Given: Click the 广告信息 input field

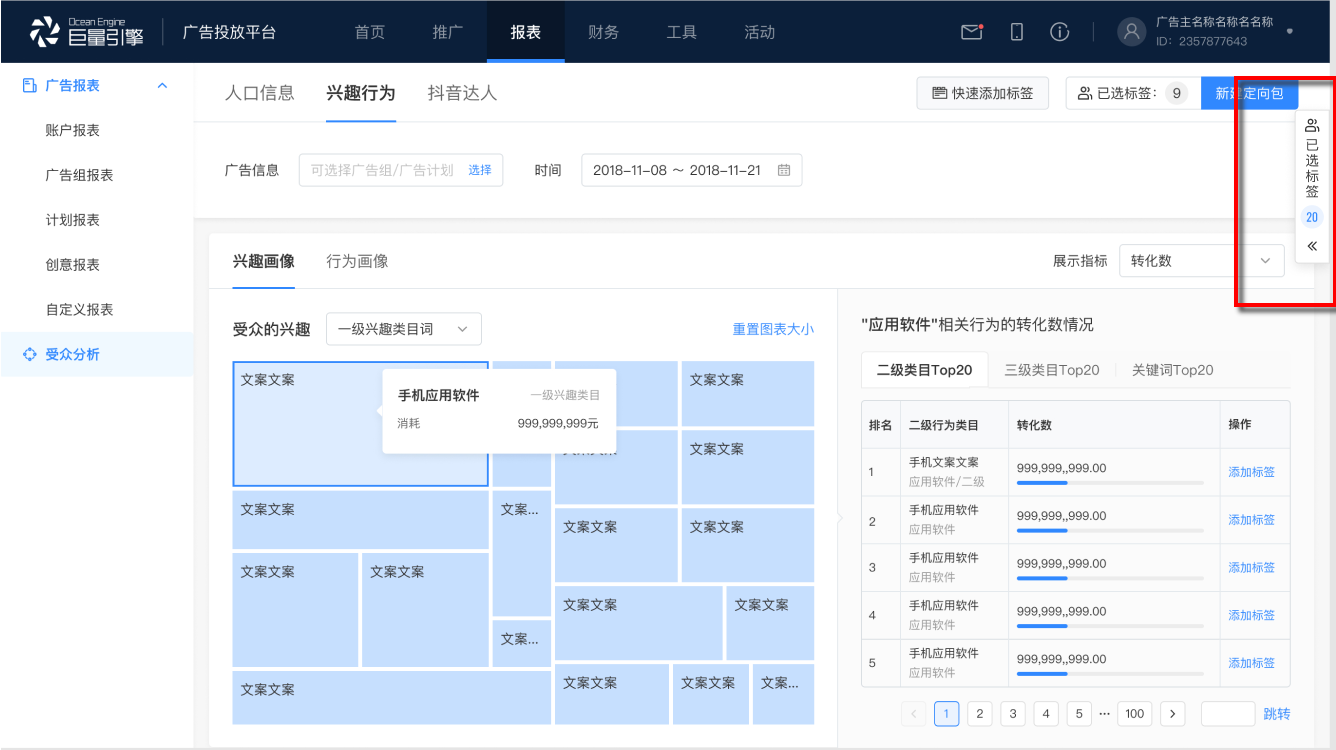Looking at the screenshot, I should (x=400, y=170).
